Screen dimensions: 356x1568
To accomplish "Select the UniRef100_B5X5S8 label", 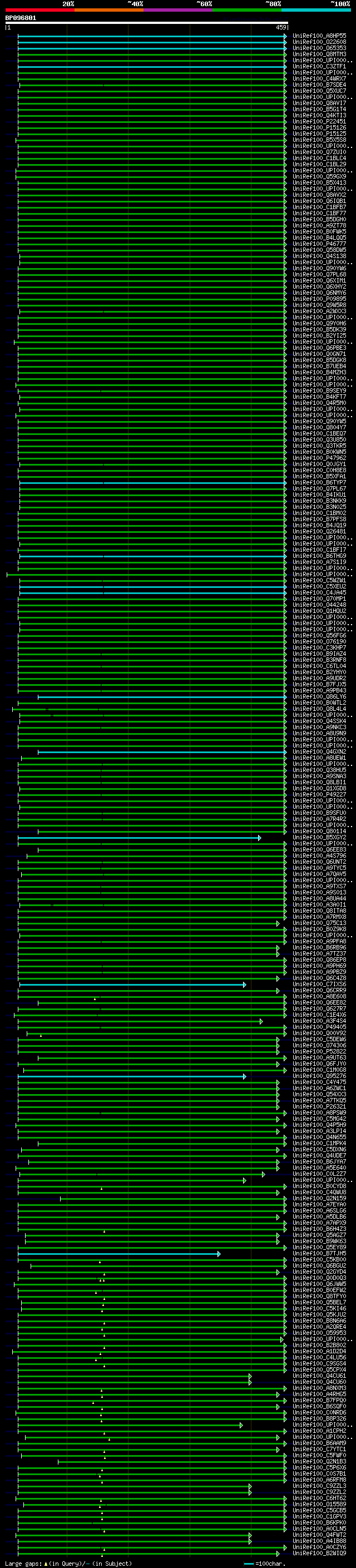I will pyautogui.click(x=319, y=140).
